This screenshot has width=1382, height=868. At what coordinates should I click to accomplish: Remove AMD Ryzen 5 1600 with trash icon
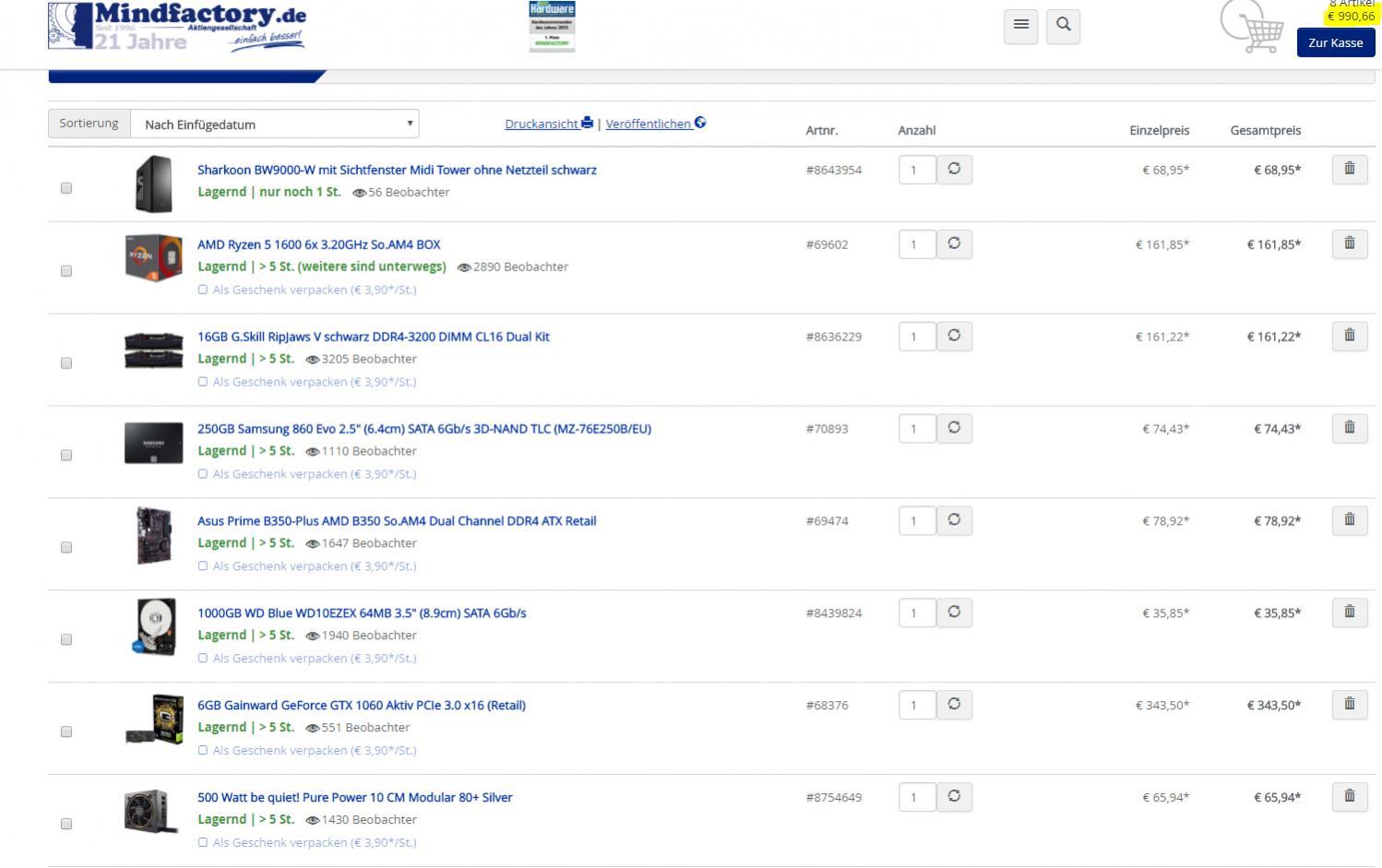pyautogui.click(x=1349, y=244)
